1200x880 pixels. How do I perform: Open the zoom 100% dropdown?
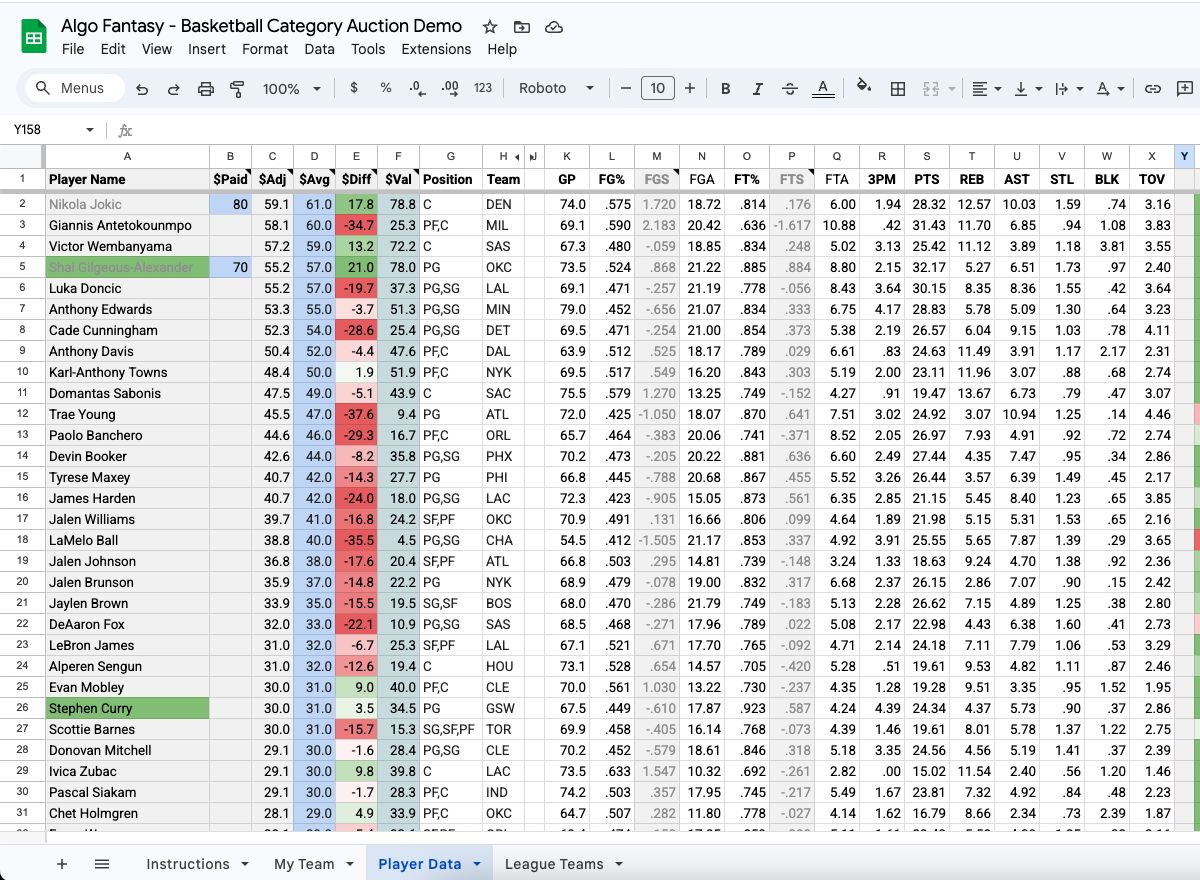pos(291,89)
